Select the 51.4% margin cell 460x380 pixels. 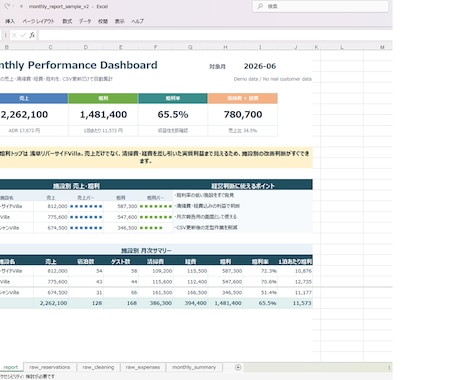260,292
